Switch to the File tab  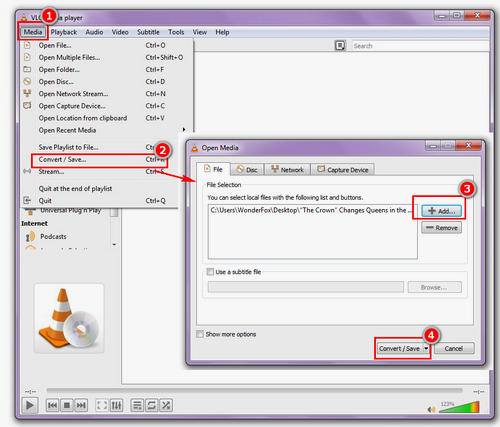[x=213, y=169]
